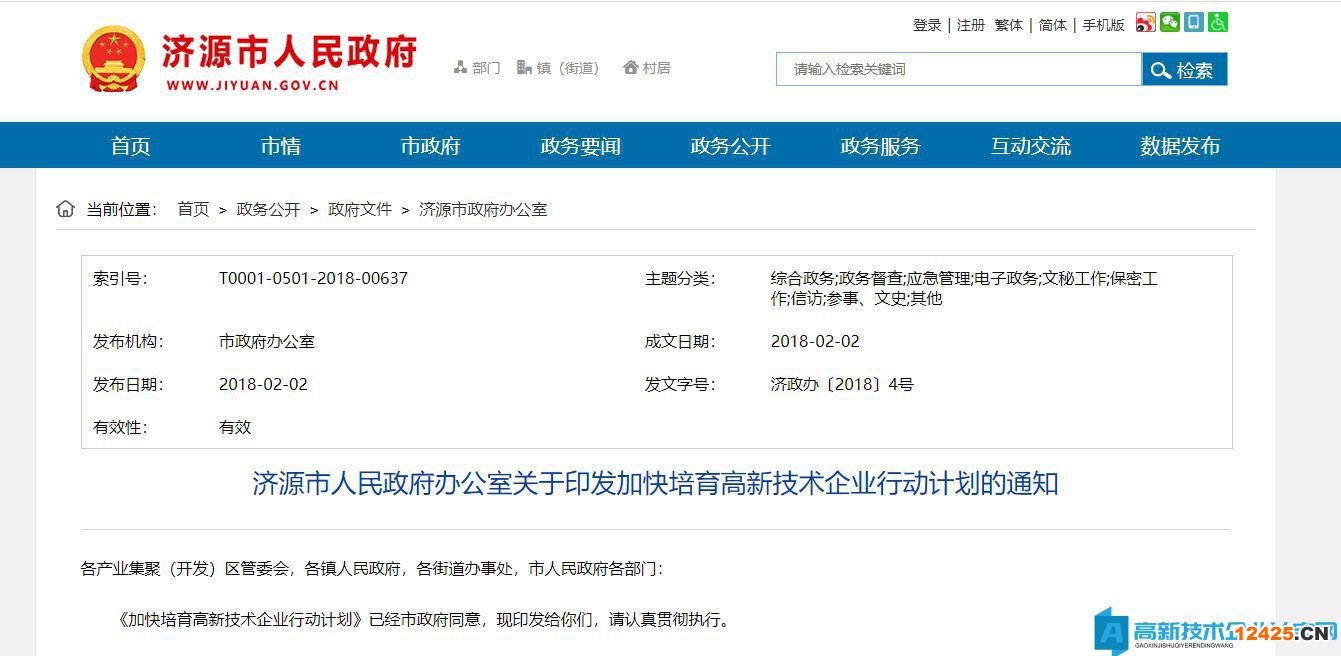Click the 部门 header link text
Screen dimensions: 1341x656
[x=487, y=68]
